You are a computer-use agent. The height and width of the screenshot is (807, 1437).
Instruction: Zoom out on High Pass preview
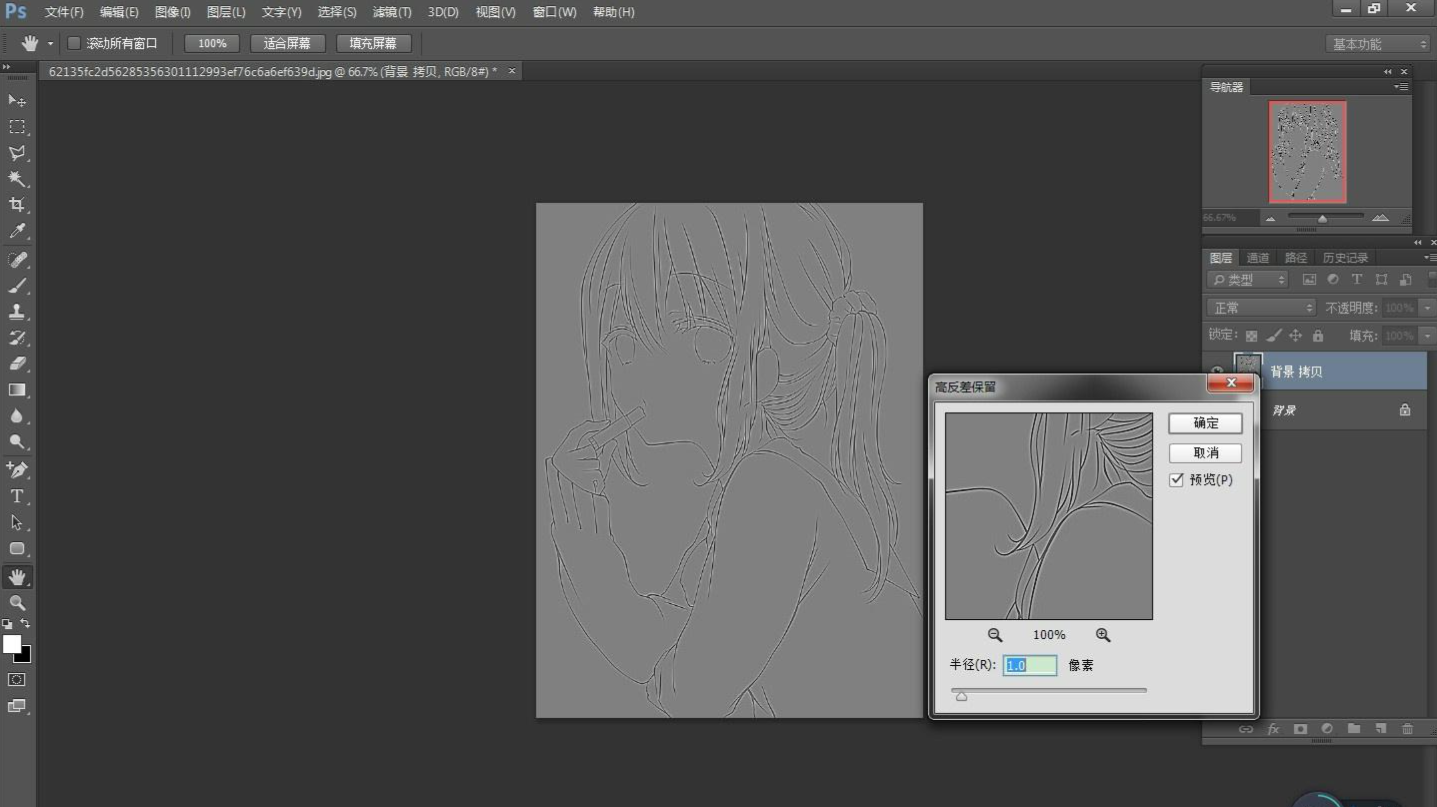point(995,635)
